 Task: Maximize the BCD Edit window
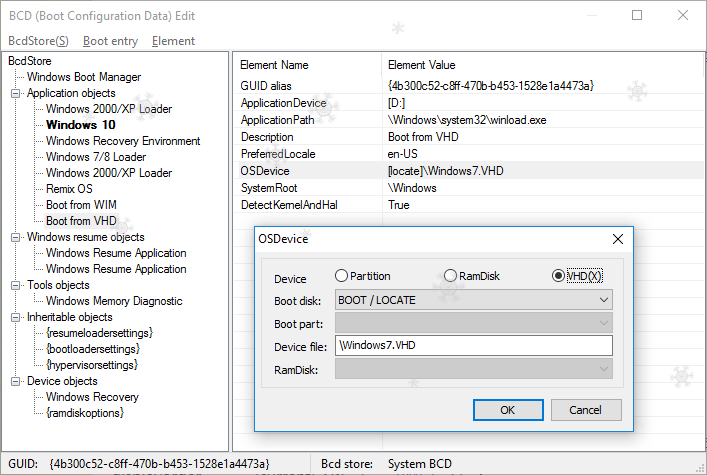point(637,15)
